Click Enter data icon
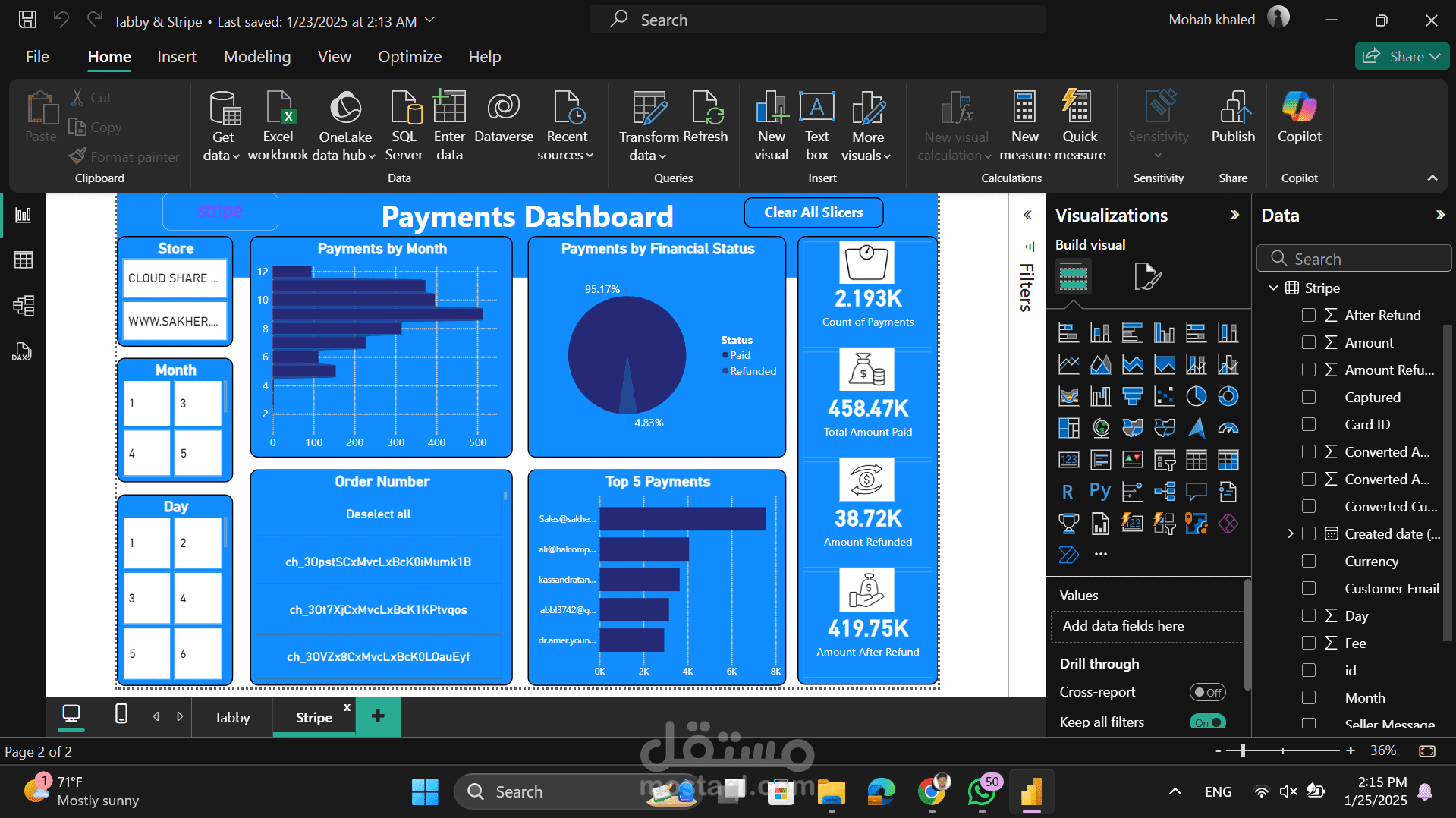This screenshot has width=1456, height=818. click(x=449, y=126)
